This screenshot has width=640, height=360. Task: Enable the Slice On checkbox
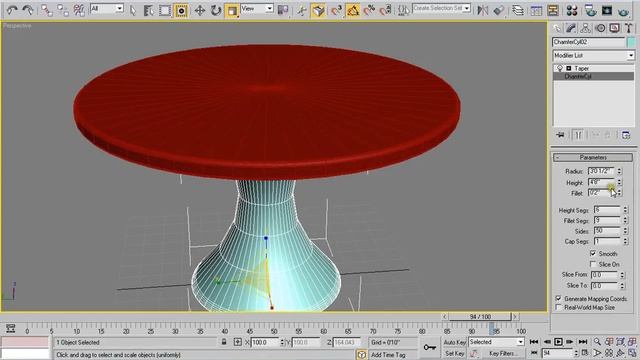(x=593, y=264)
